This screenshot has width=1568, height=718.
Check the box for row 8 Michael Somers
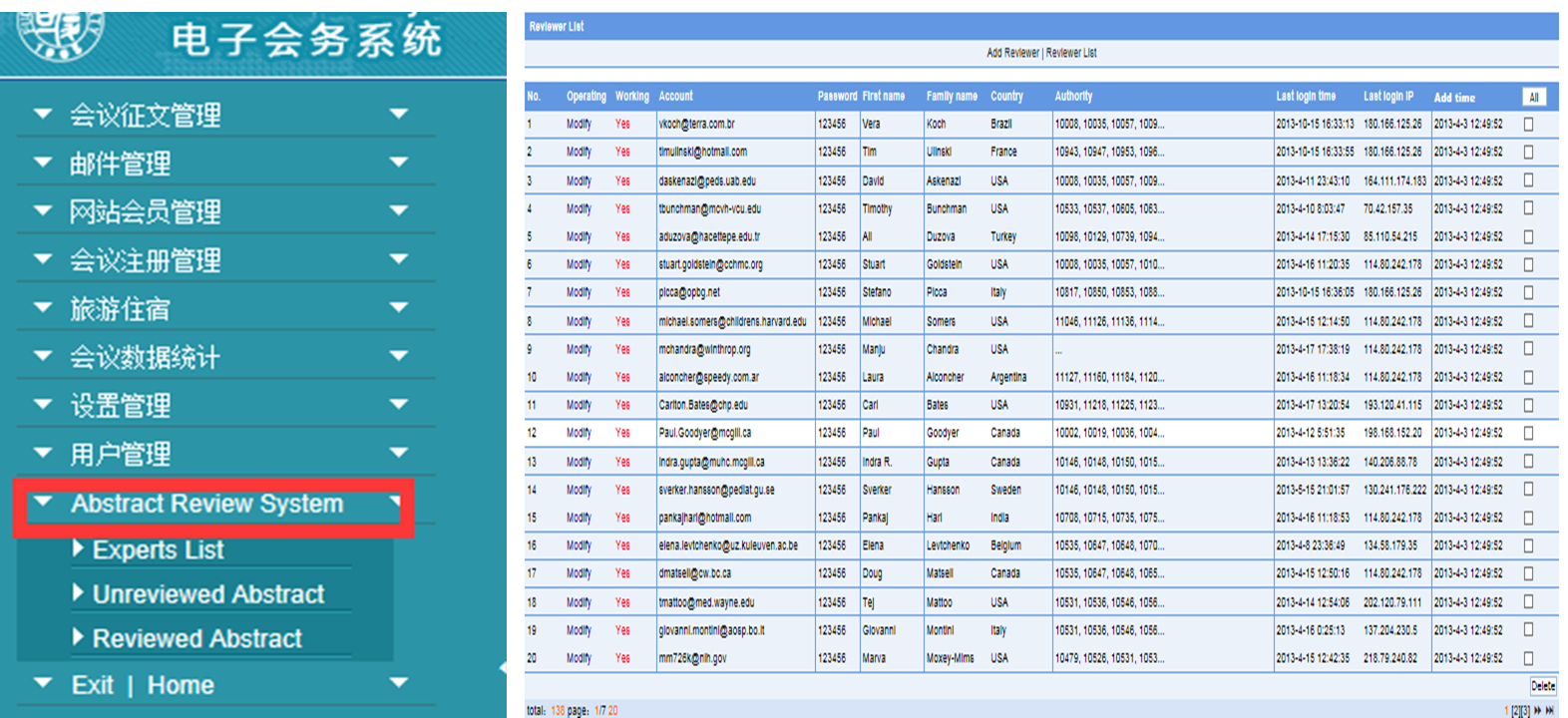[x=1528, y=321]
